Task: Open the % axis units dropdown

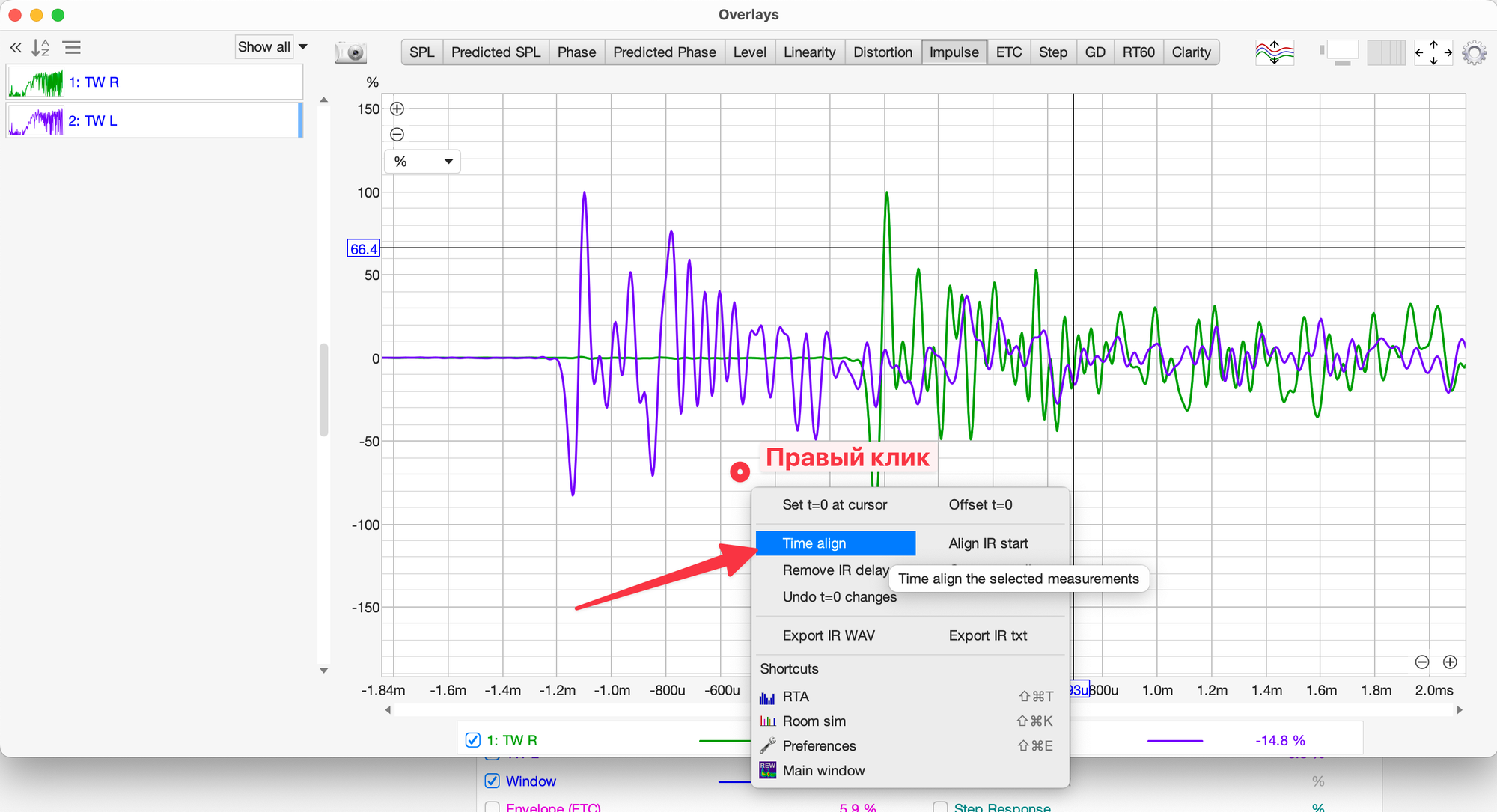Action: tap(423, 162)
